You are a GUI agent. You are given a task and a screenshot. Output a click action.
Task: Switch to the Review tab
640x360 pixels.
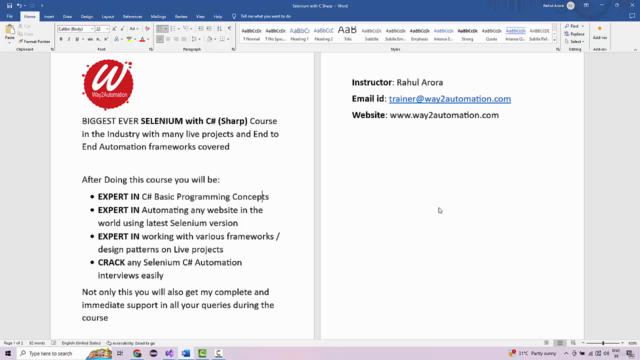(x=181, y=16)
